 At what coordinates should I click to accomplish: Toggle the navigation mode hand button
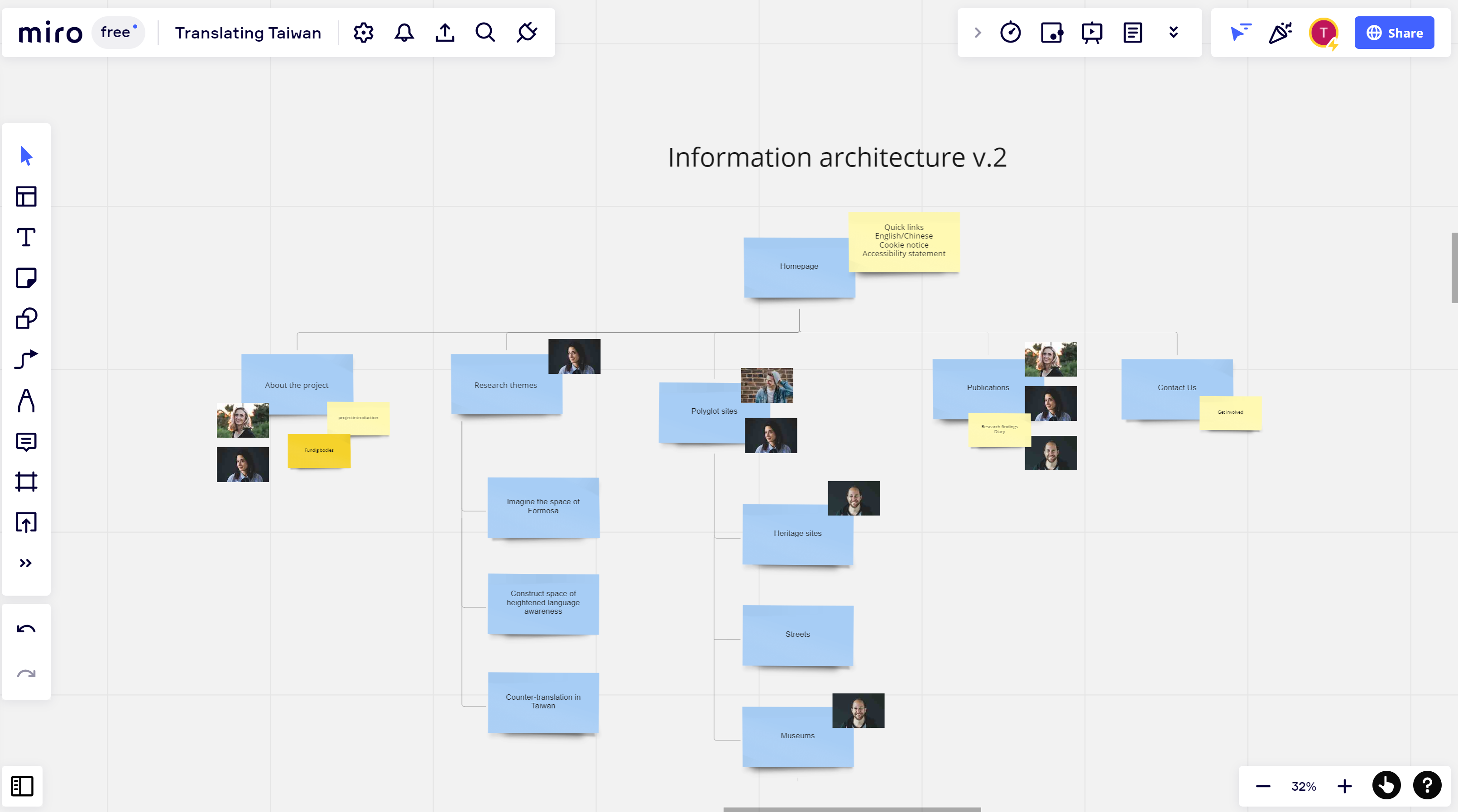pyautogui.click(x=1386, y=786)
